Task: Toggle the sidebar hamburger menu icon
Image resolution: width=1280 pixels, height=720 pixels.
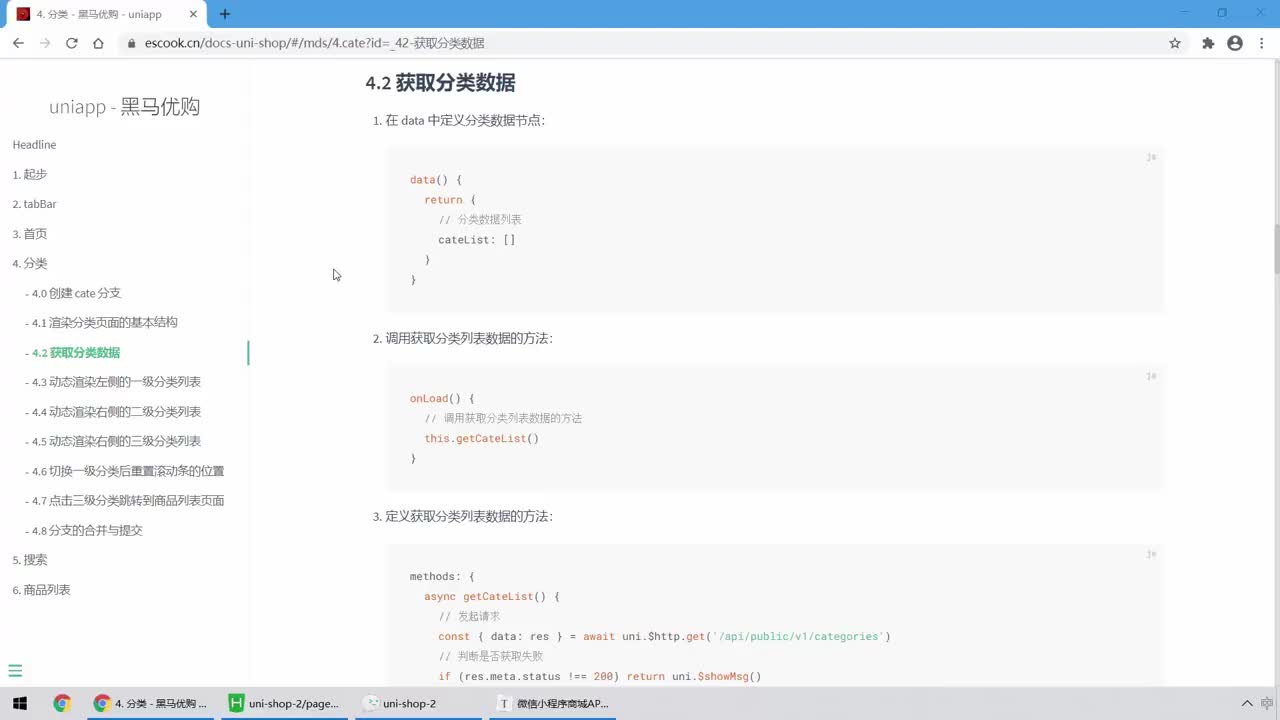Action: point(15,671)
